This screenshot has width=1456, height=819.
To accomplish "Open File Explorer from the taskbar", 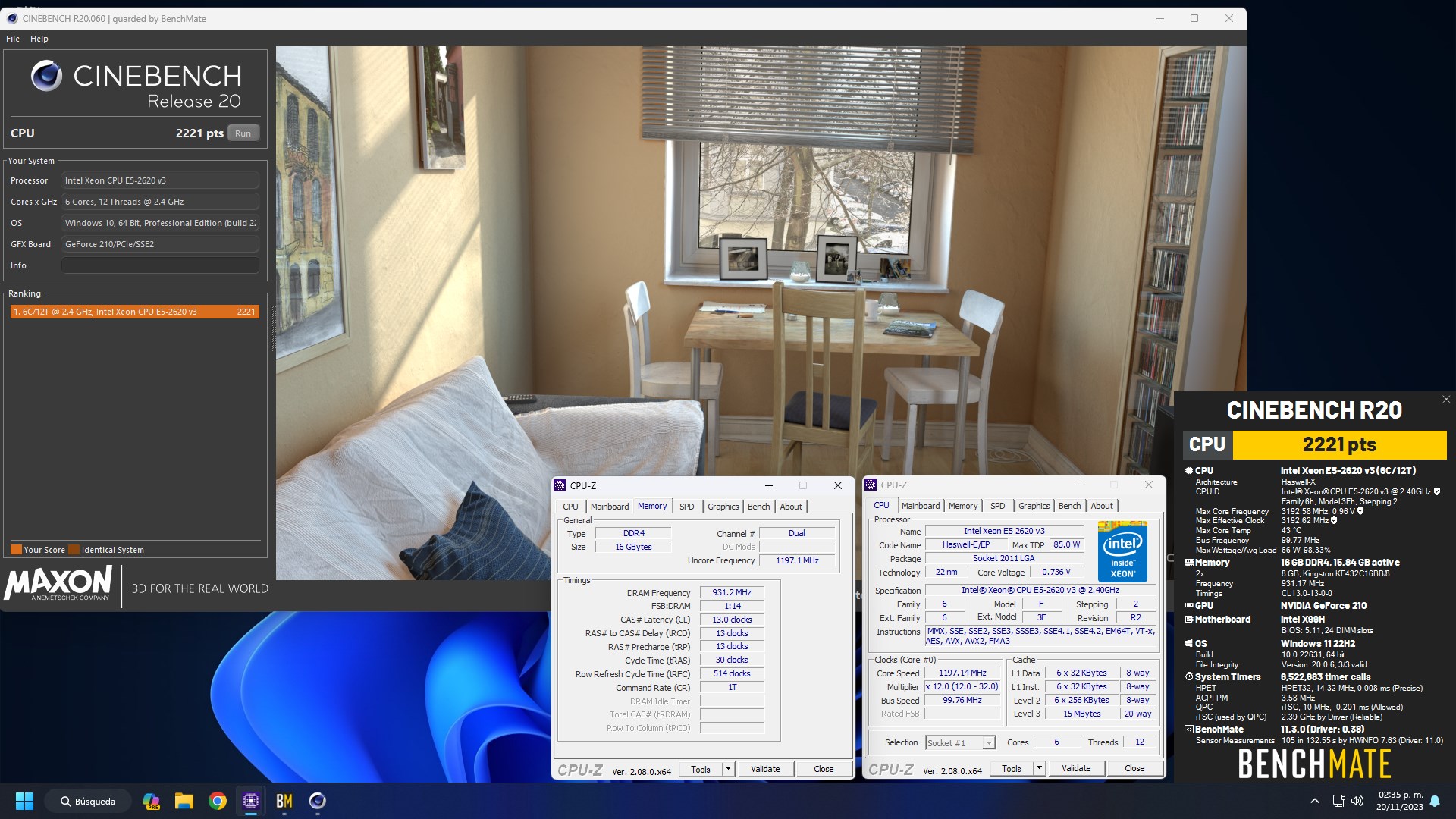I will pyautogui.click(x=184, y=801).
